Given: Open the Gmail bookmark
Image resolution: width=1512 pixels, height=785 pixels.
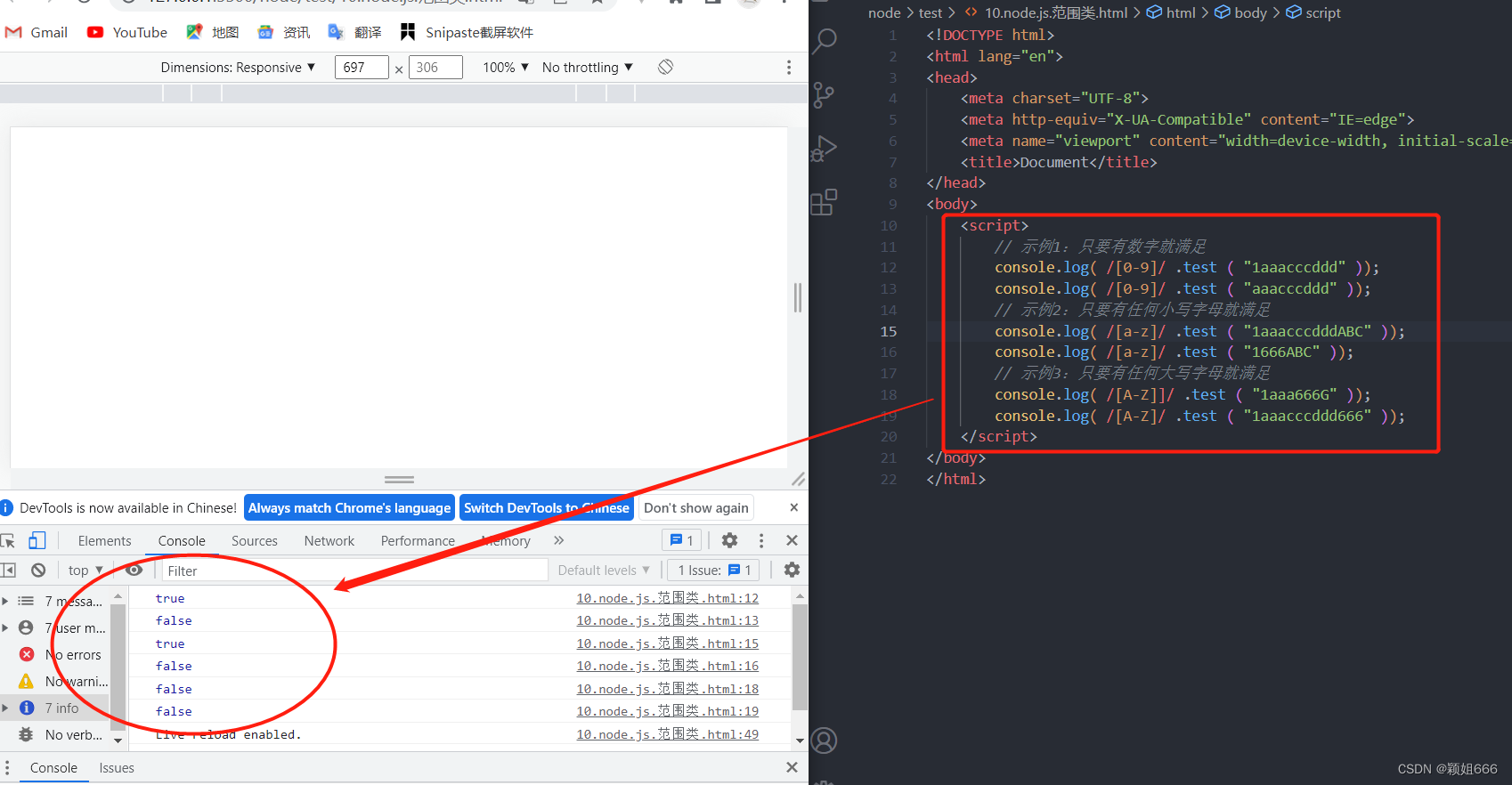Looking at the screenshot, I should click(37, 32).
